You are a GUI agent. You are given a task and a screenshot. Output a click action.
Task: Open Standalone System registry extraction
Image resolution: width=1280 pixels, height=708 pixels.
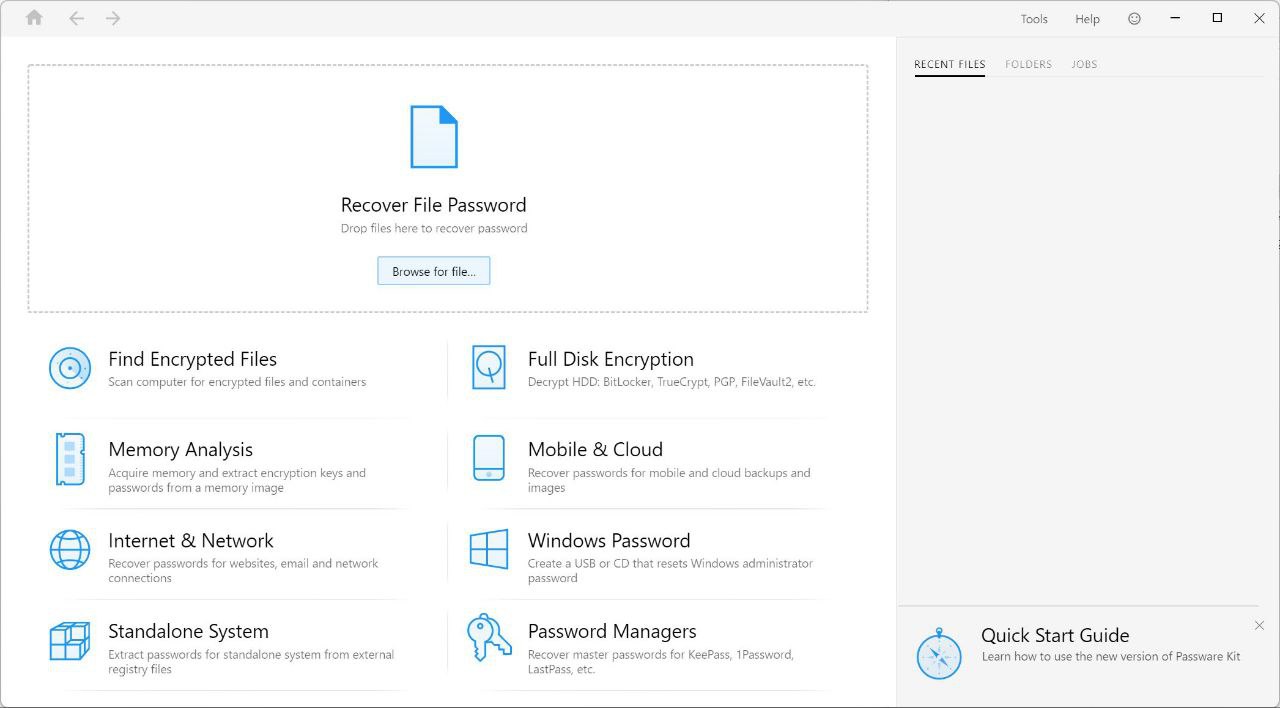pos(188,631)
